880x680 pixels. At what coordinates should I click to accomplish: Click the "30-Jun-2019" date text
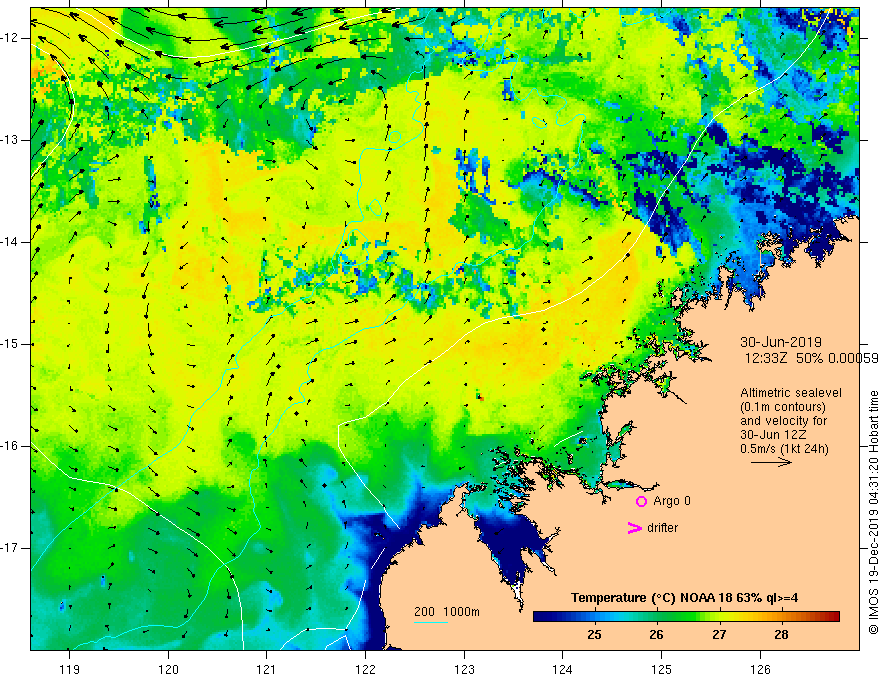[x=781, y=342]
